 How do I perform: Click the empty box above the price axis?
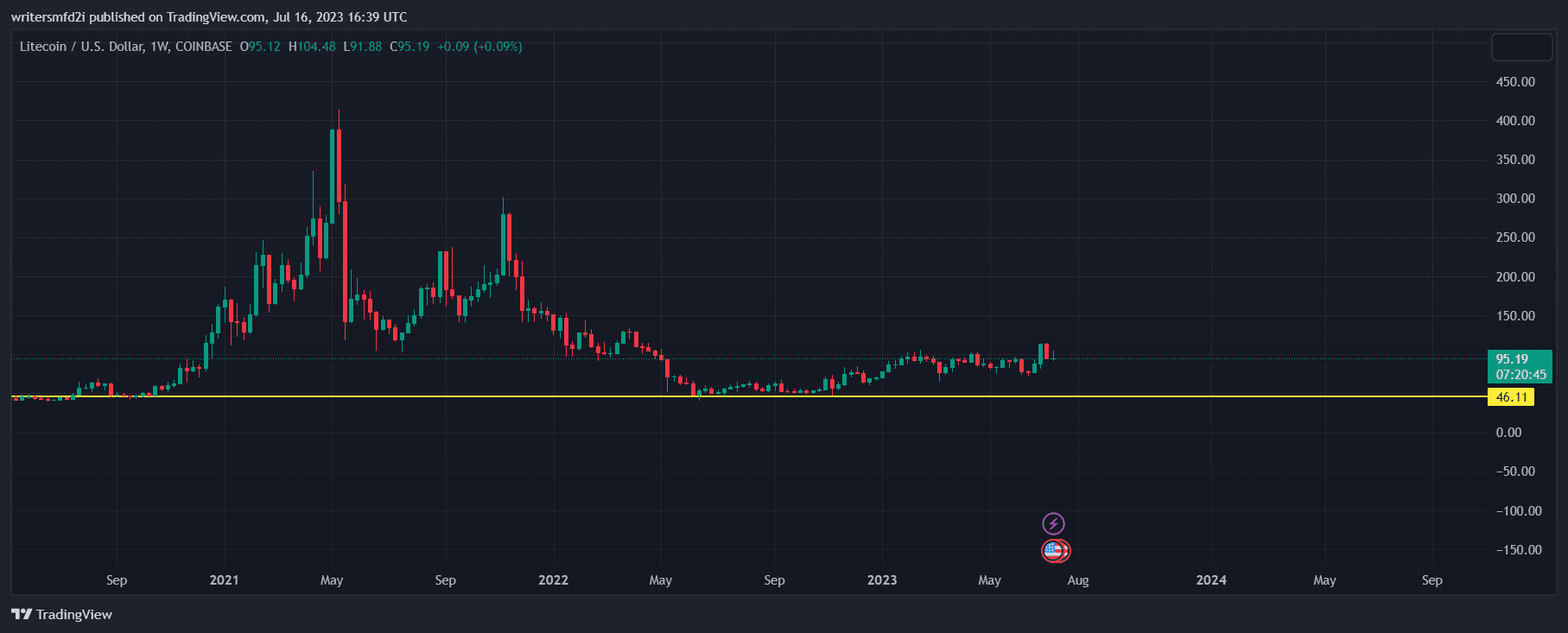[1521, 47]
